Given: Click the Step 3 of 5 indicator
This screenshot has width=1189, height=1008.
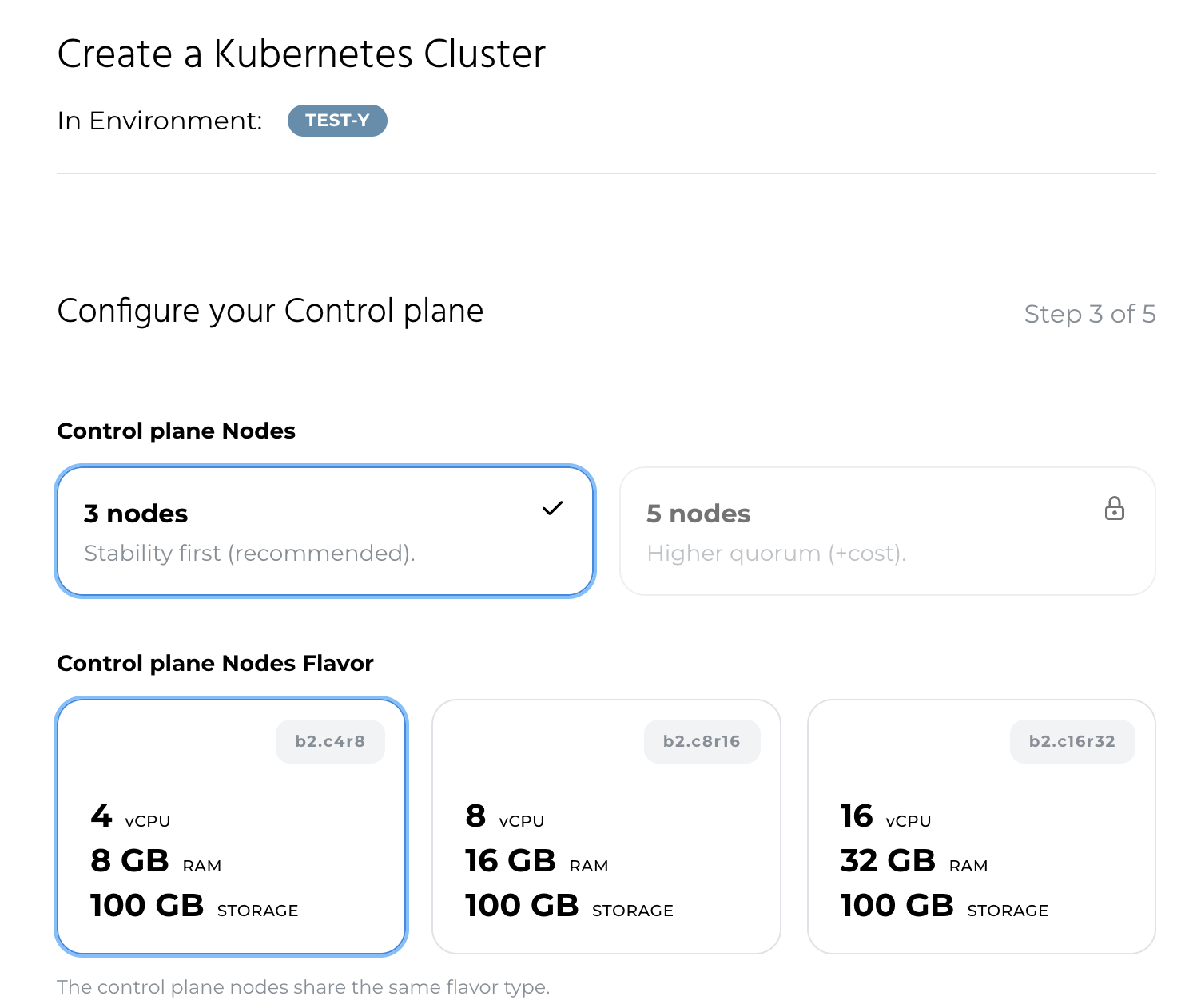Looking at the screenshot, I should (x=1089, y=314).
